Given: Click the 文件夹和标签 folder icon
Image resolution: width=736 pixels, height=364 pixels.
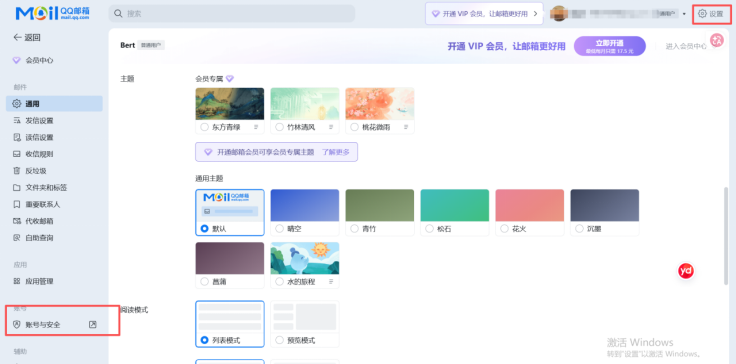Looking at the screenshot, I should [17, 187].
